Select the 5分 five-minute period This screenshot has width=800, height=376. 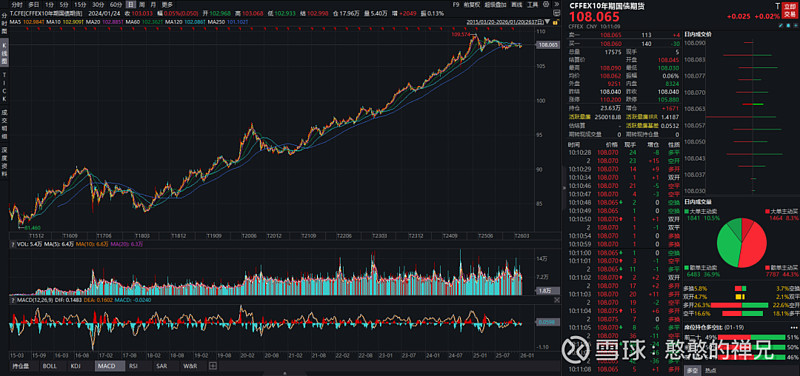pyautogui.click(x=63, y=4)
